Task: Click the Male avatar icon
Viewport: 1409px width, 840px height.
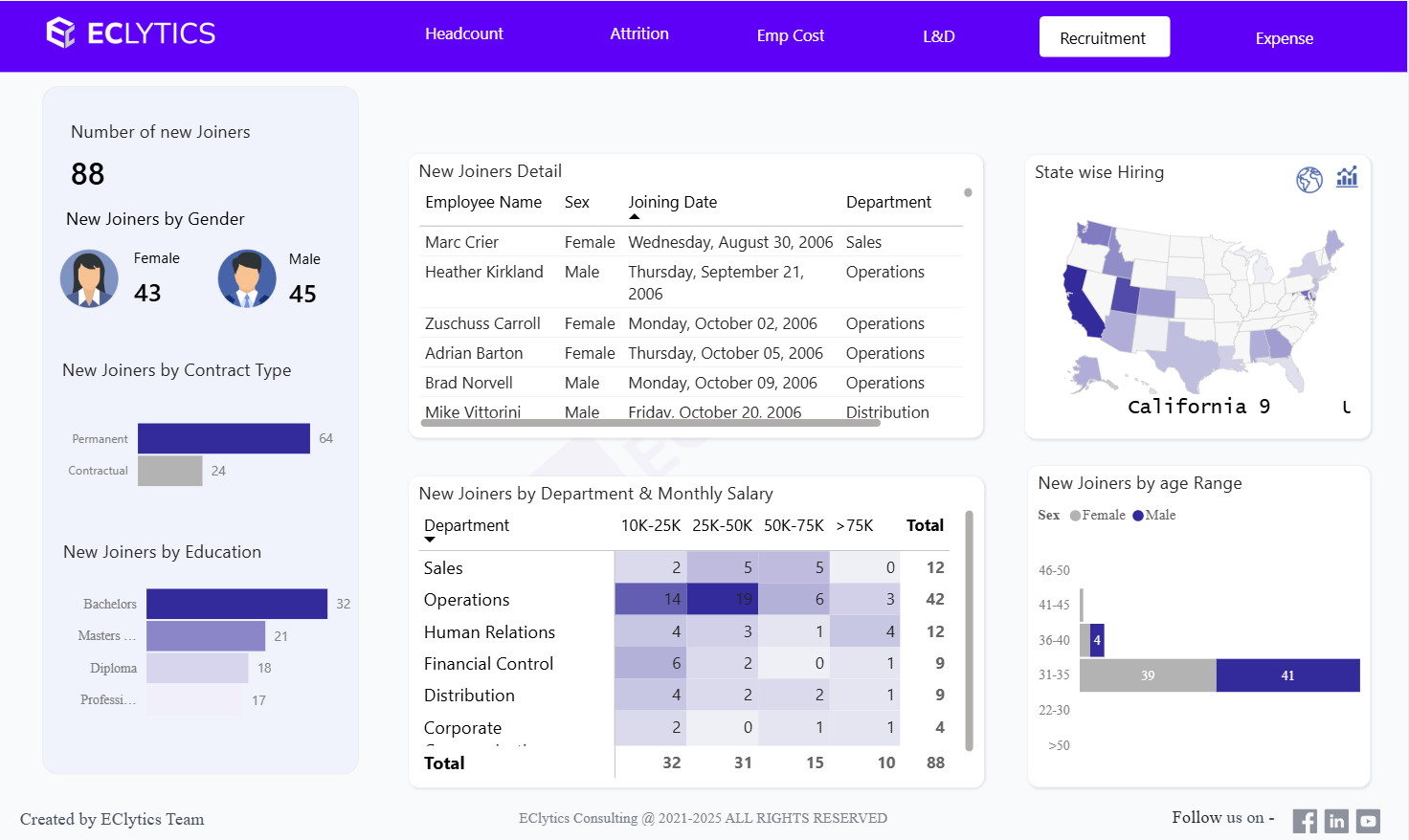Action: coord(247,278)
